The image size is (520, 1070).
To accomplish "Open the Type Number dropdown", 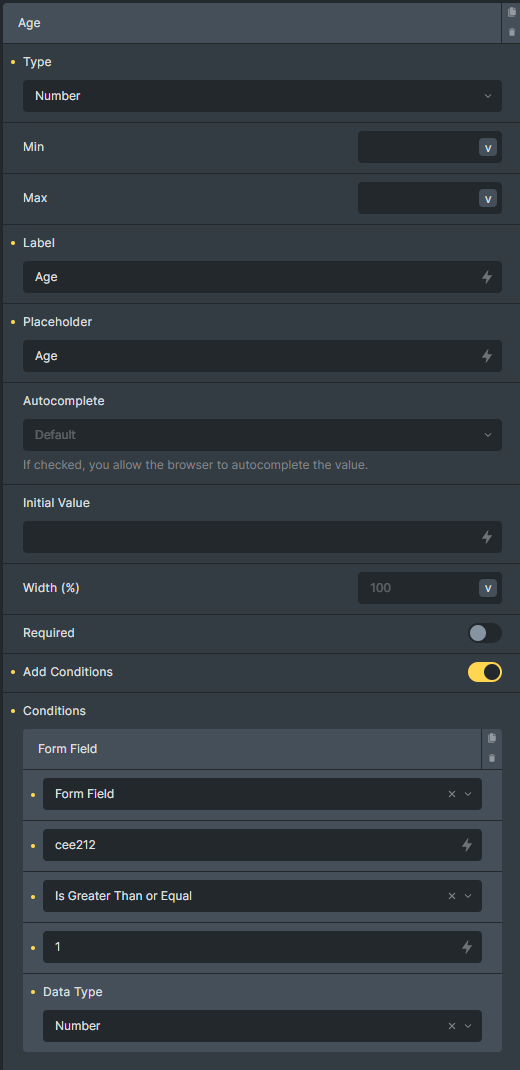I will click(x=263, y=96).
